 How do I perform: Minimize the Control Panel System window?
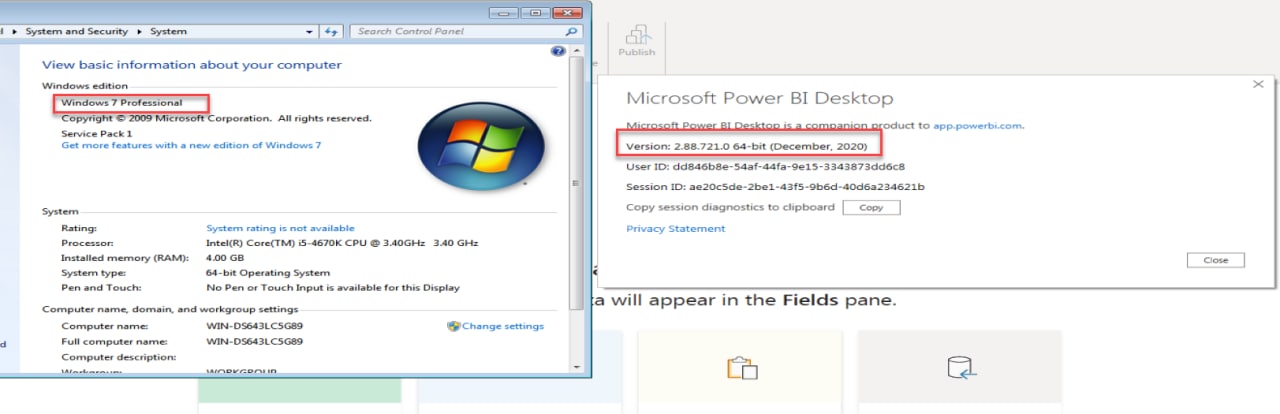coord(505,12)
